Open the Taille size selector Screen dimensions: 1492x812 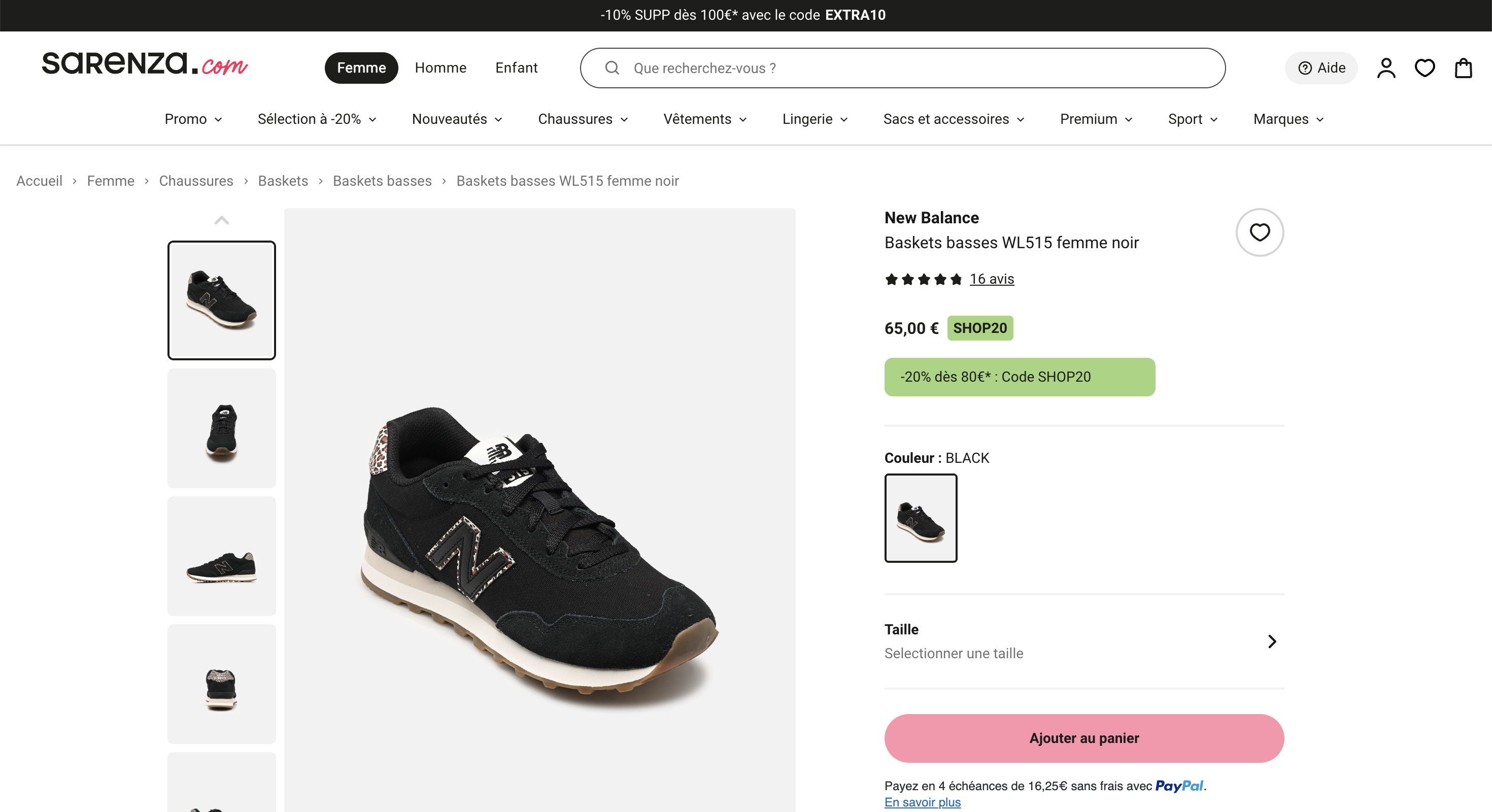click(x=1083, y=641)
